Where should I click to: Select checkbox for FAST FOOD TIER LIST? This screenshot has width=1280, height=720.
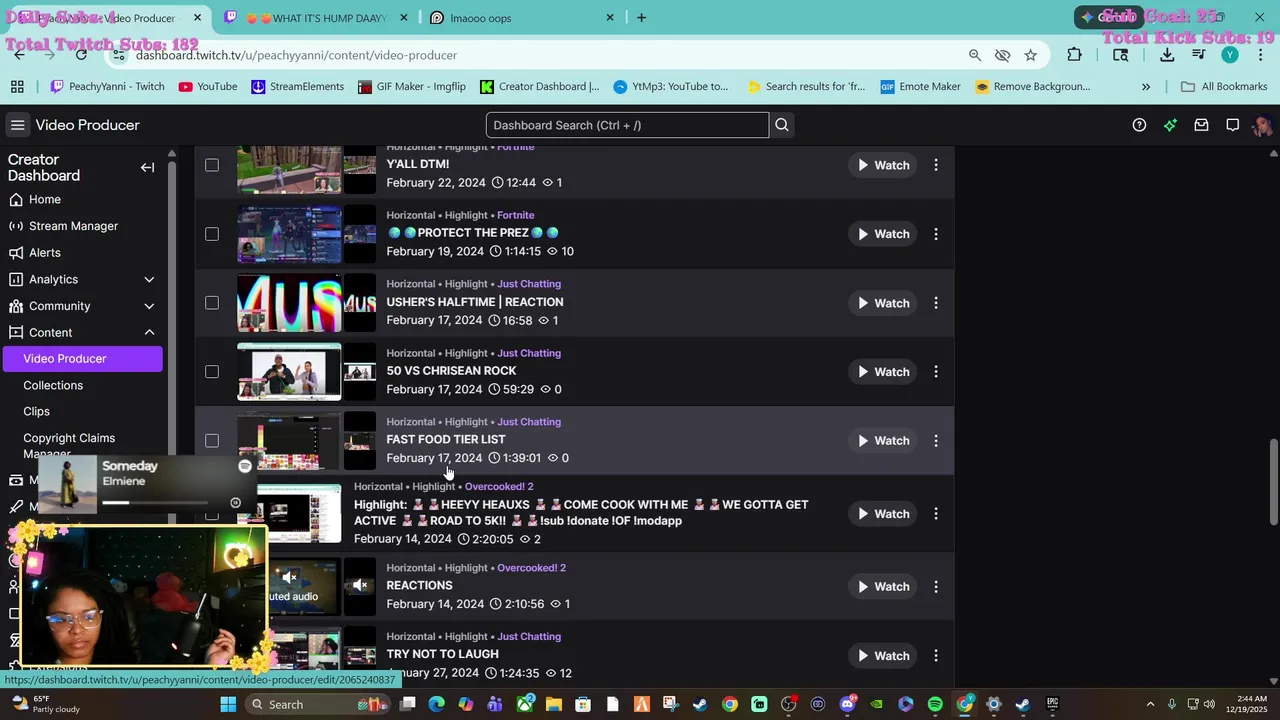pos(212,441)
